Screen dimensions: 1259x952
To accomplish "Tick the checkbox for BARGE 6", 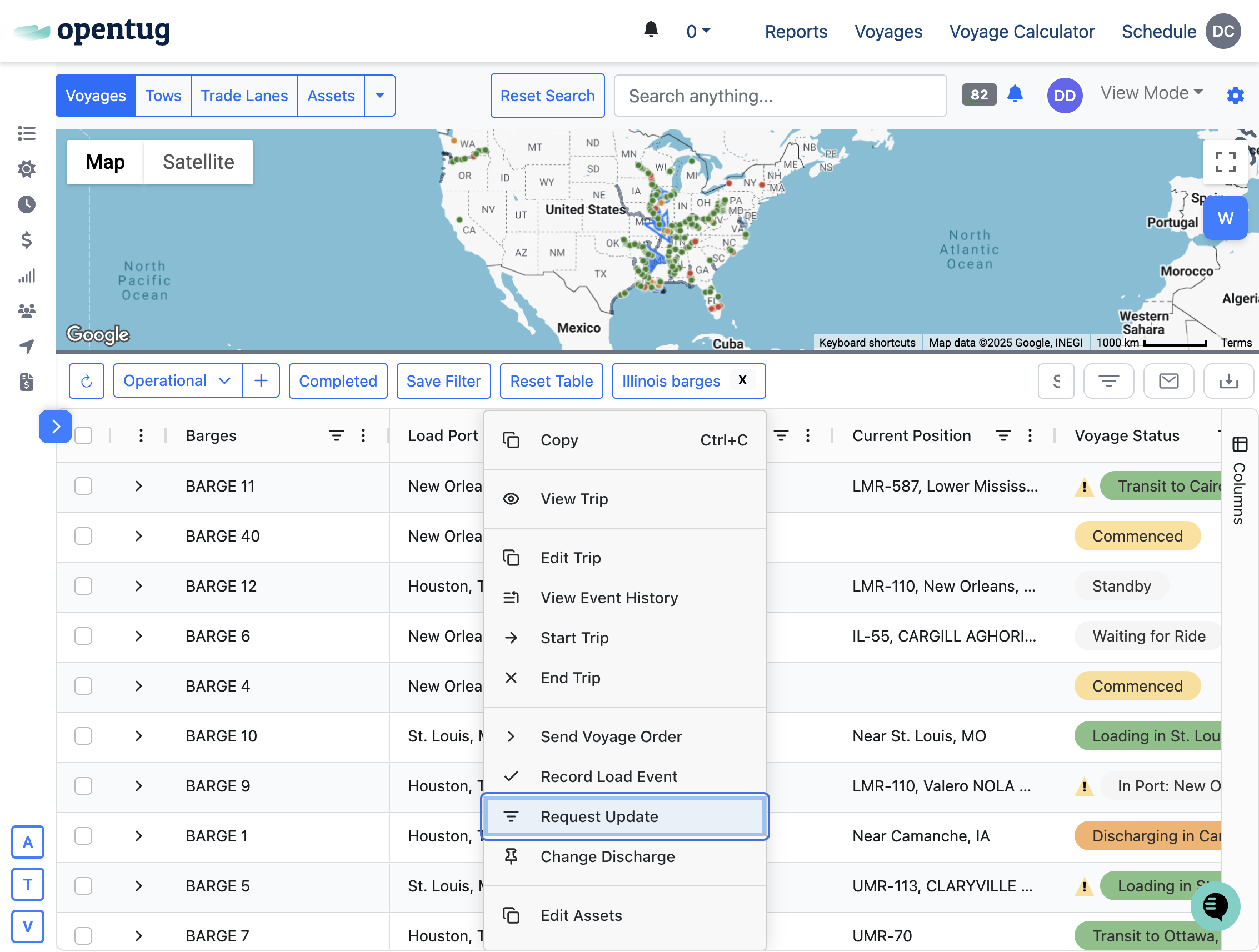I will point(83,636).
